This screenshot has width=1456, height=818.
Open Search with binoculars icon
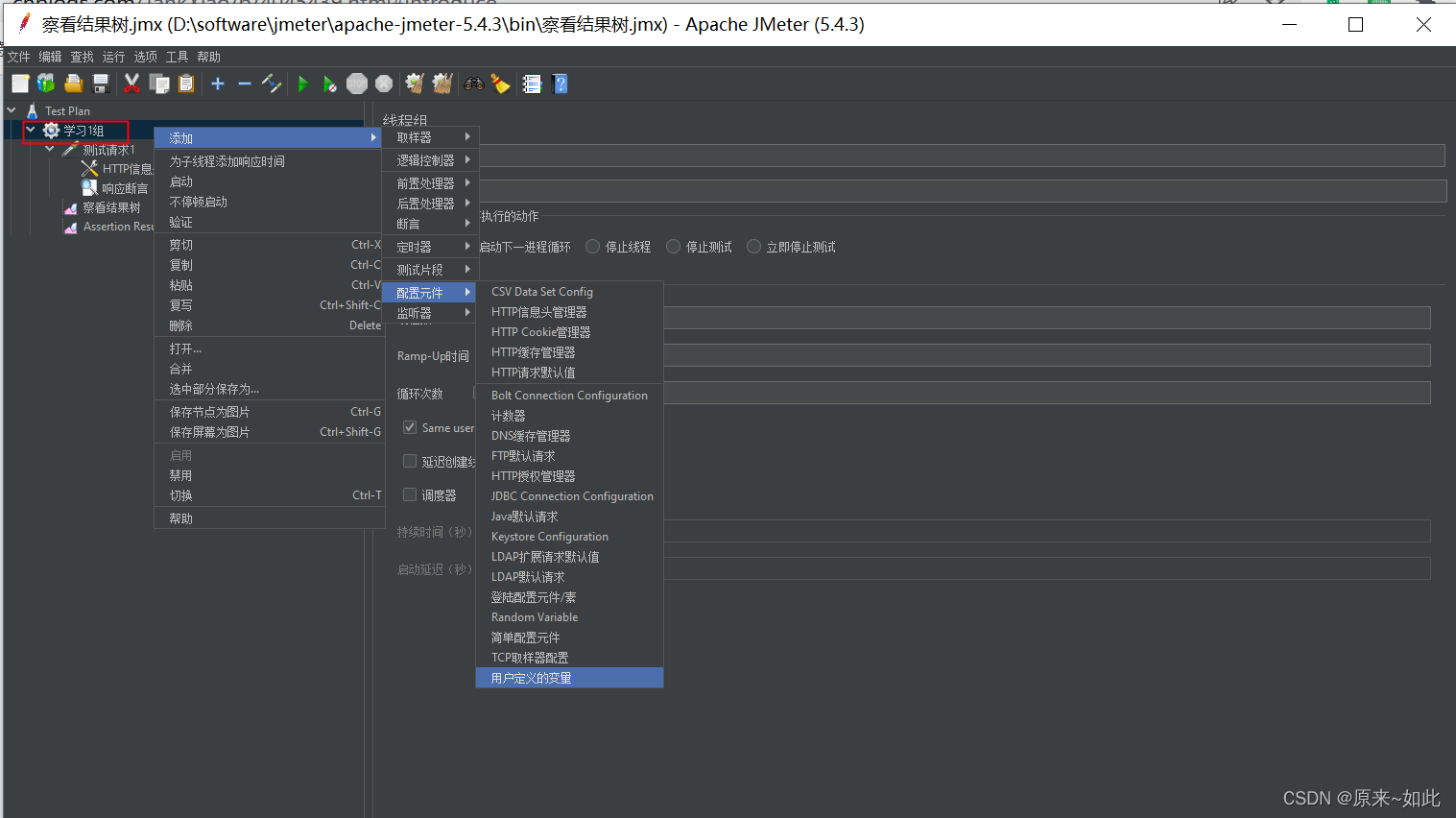474,84
